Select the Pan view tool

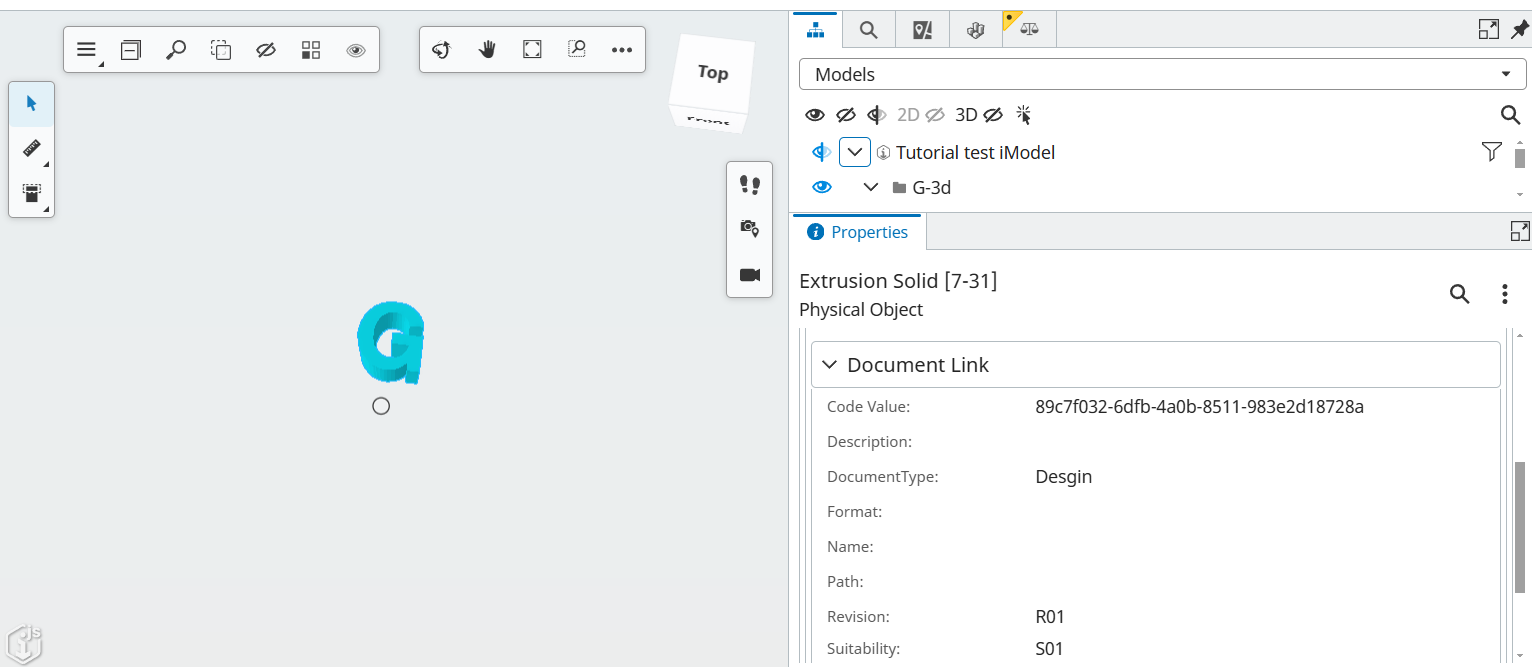(x=487, y=49)
